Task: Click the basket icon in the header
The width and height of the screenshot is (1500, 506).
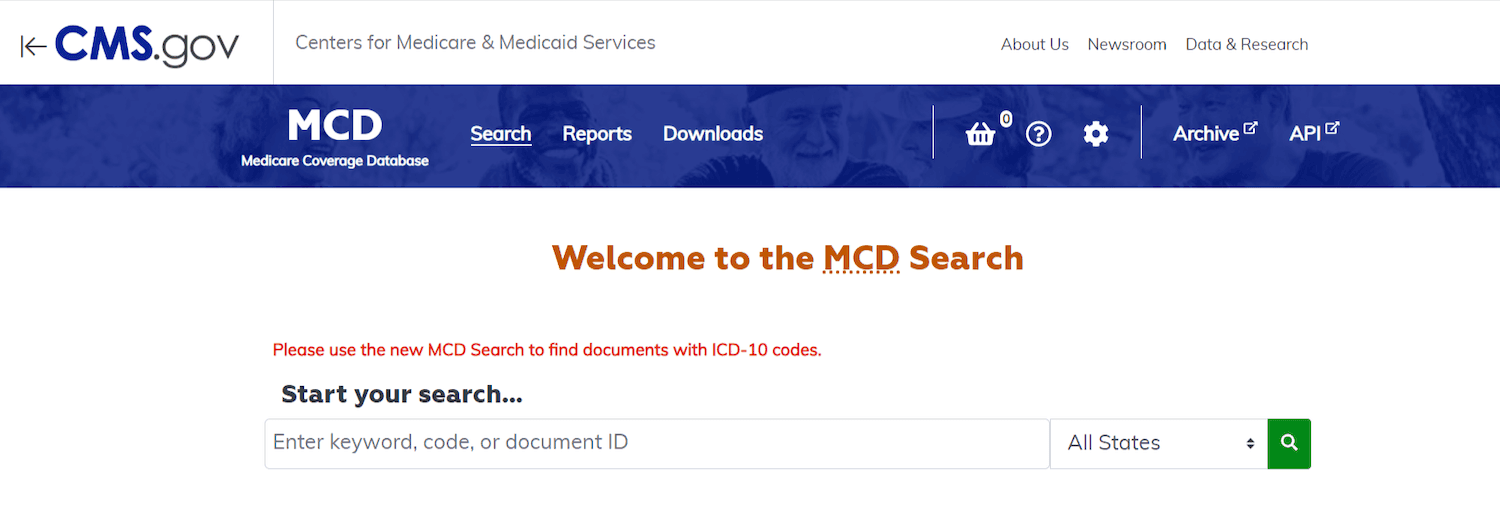Action: (980, 134)
